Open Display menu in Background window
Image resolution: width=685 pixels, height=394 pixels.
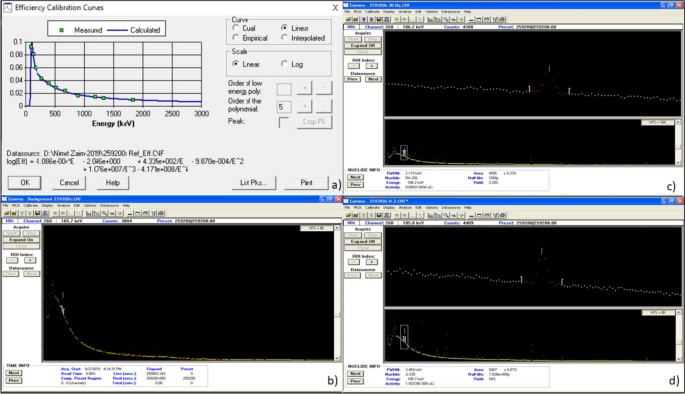click(x=47, y=205)
